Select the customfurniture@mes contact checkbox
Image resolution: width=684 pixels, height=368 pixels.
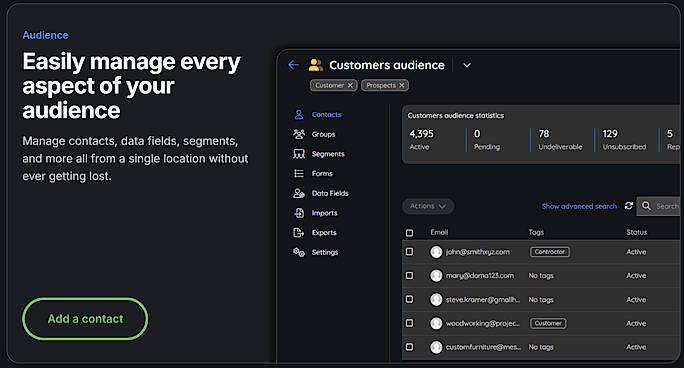409,347
